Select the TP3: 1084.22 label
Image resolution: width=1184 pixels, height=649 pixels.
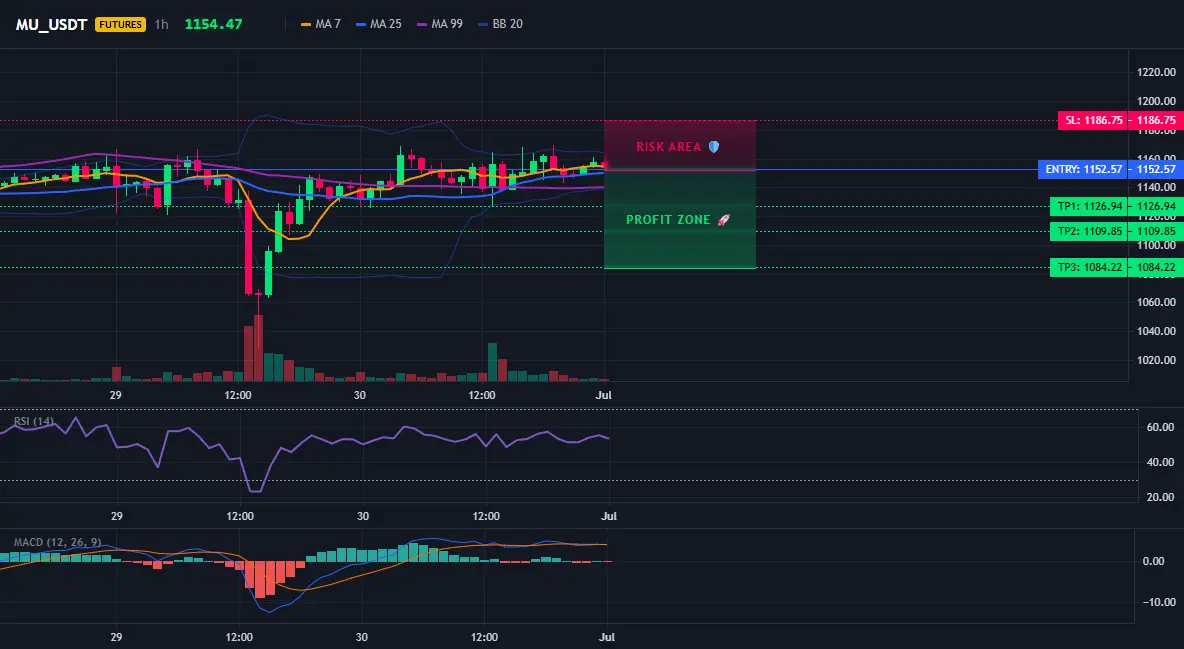(1090, 267)
